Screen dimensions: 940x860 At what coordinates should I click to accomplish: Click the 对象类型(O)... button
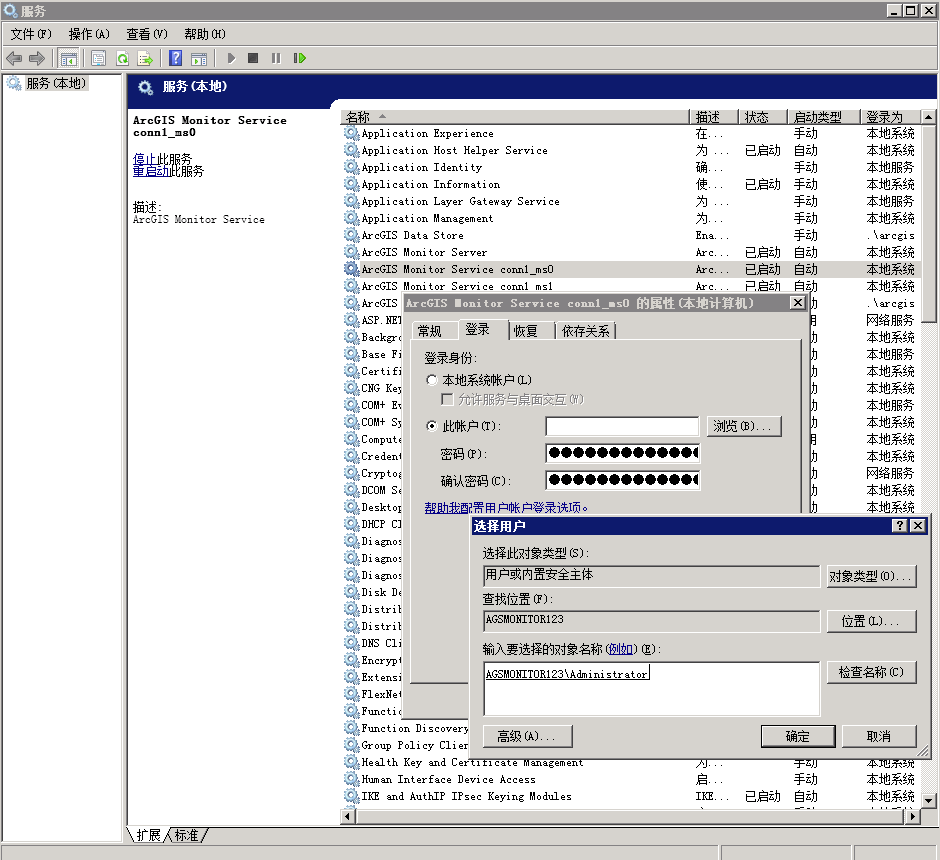(871, 576)
